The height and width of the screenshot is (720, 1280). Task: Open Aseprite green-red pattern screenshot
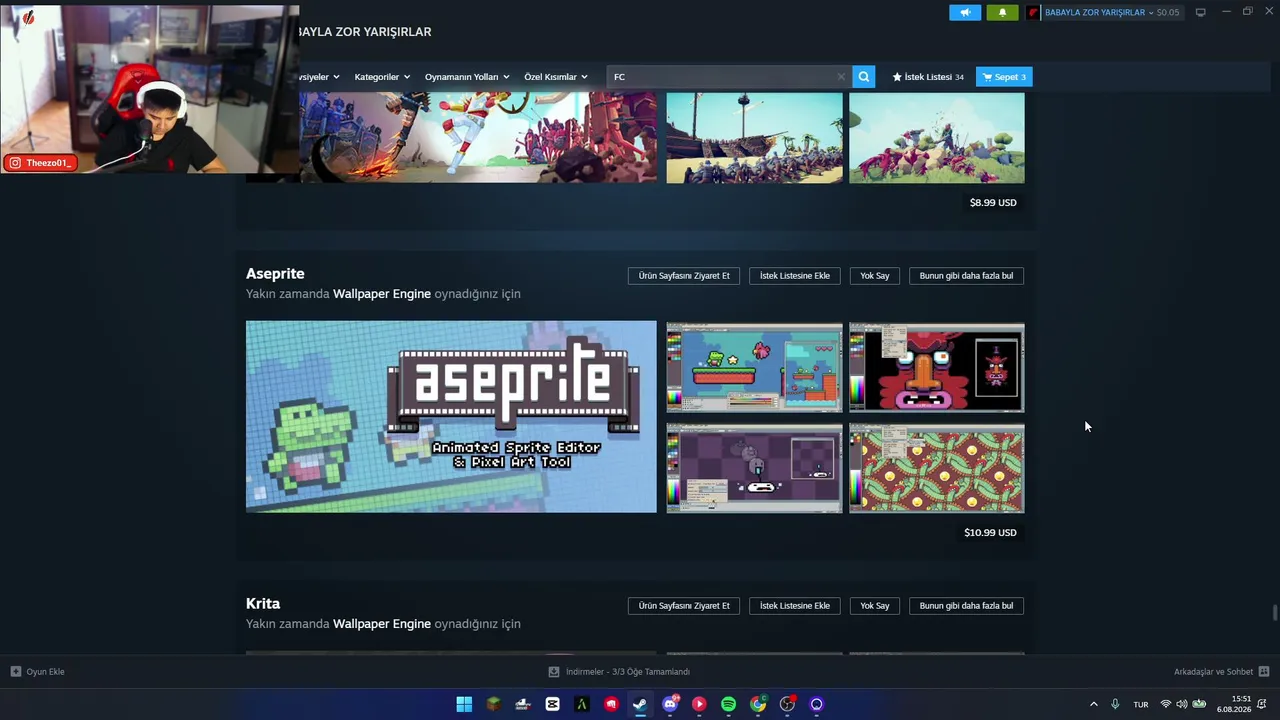click(937, 468)
